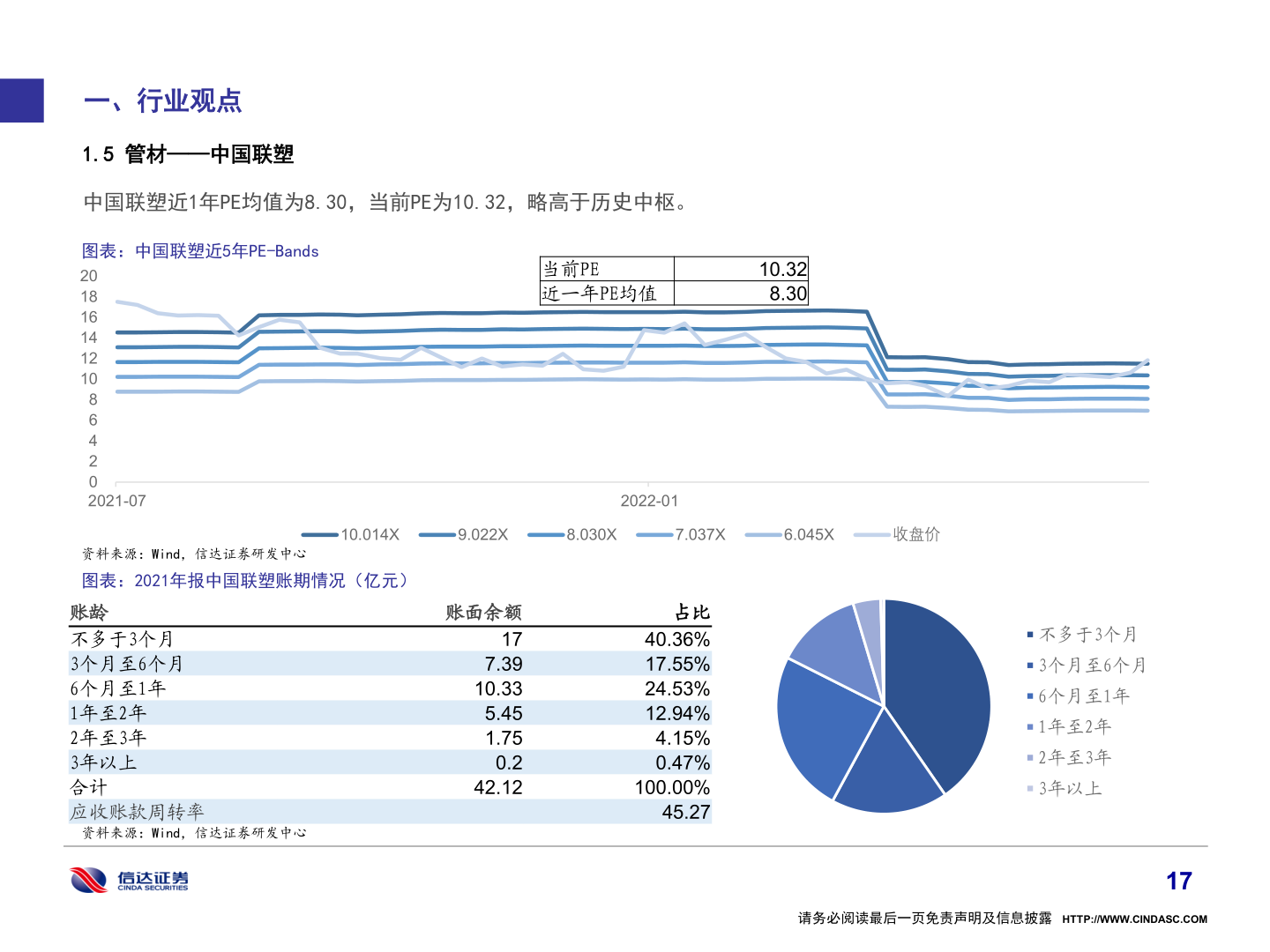Viewport: 1270px width, 952px height.
Task: Click the 10.014X legend line swatch
Action: click(x=319, y=534)
